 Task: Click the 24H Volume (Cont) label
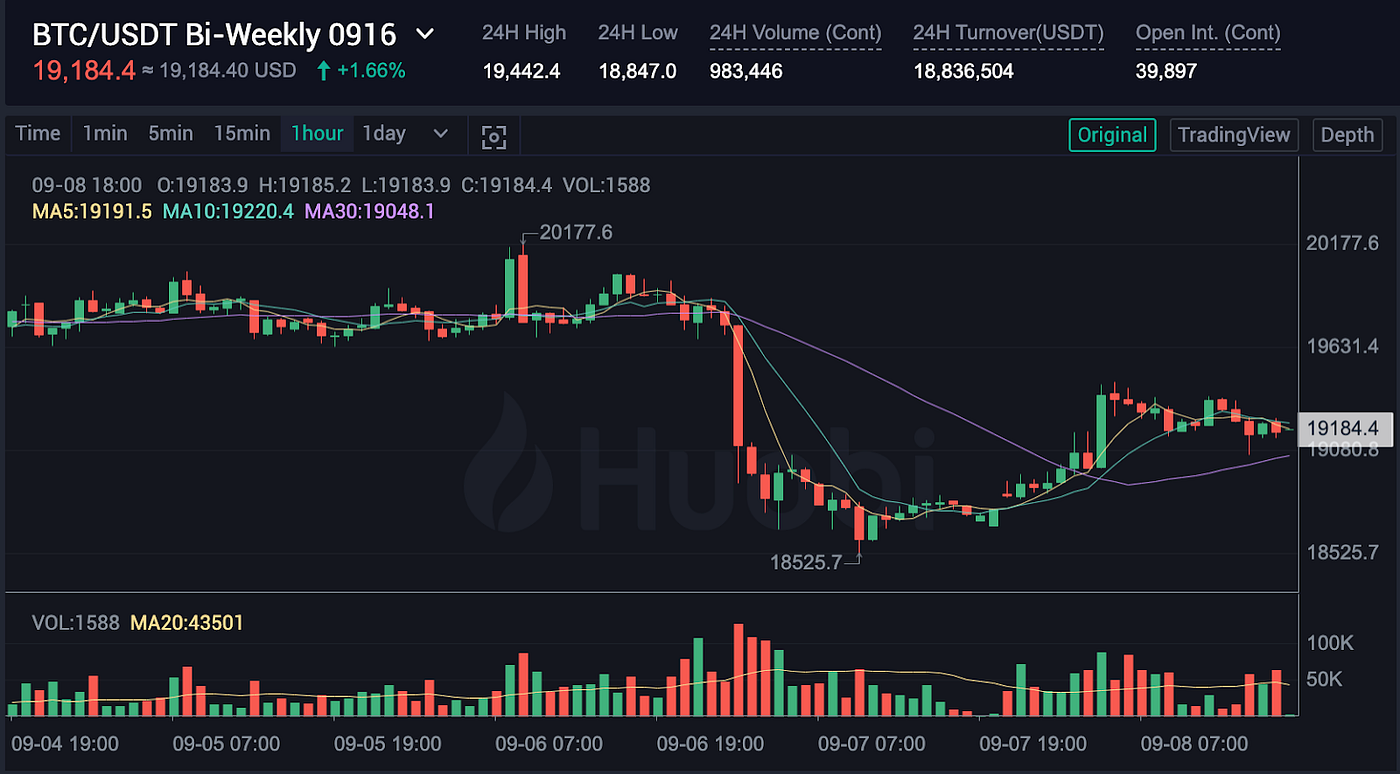pyautogui.click(x=794, y=32)
